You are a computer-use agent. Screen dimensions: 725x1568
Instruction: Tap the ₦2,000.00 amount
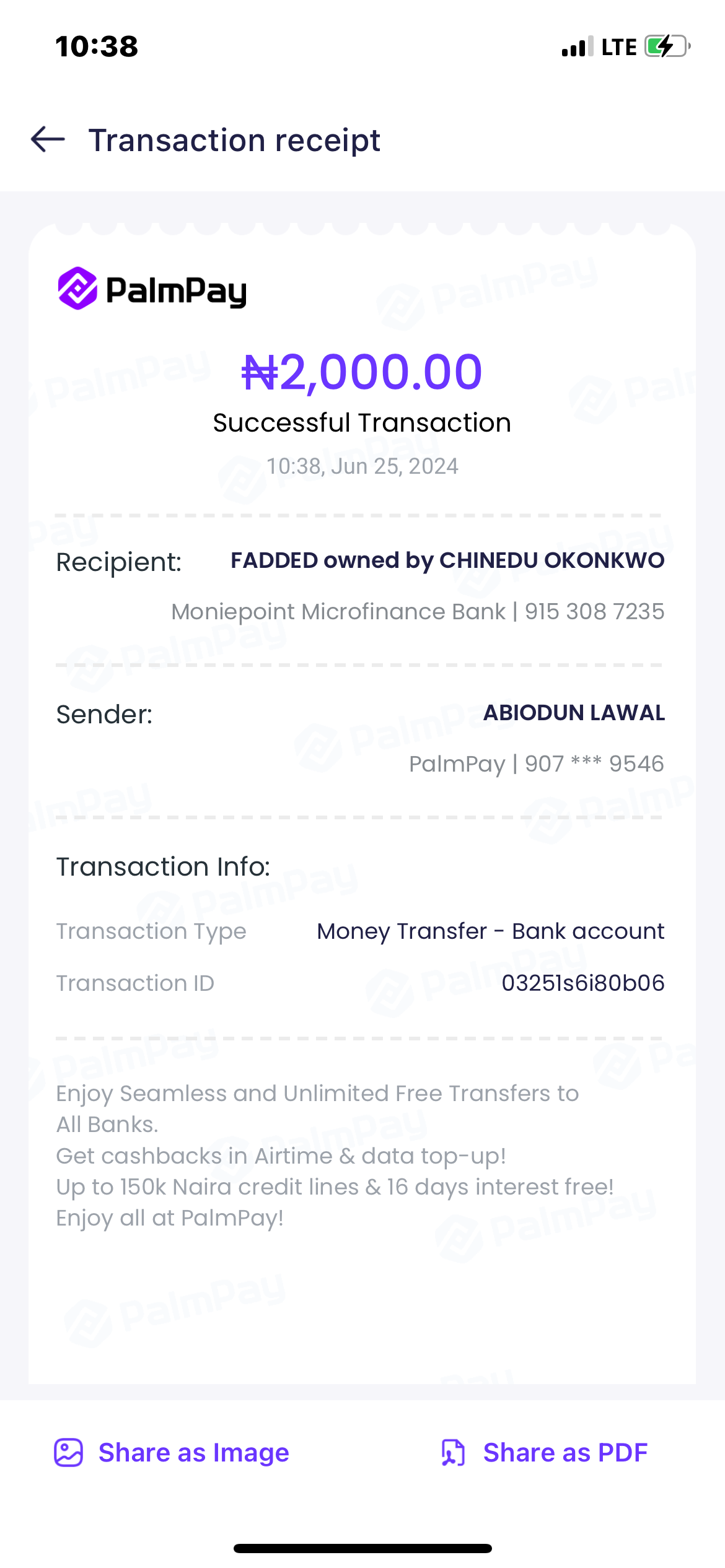(362, 372)
